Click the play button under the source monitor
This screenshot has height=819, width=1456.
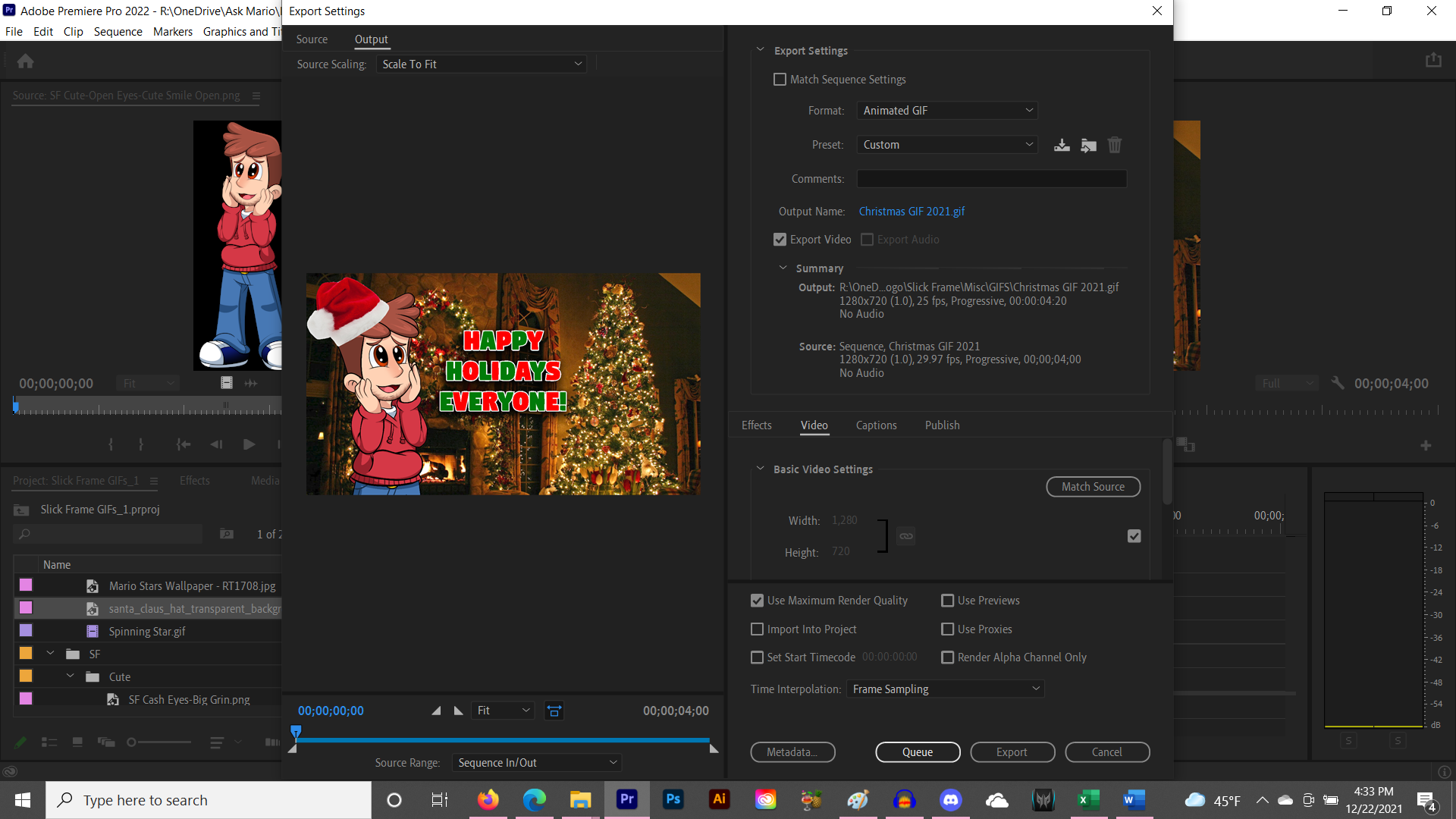pos(249,444)
